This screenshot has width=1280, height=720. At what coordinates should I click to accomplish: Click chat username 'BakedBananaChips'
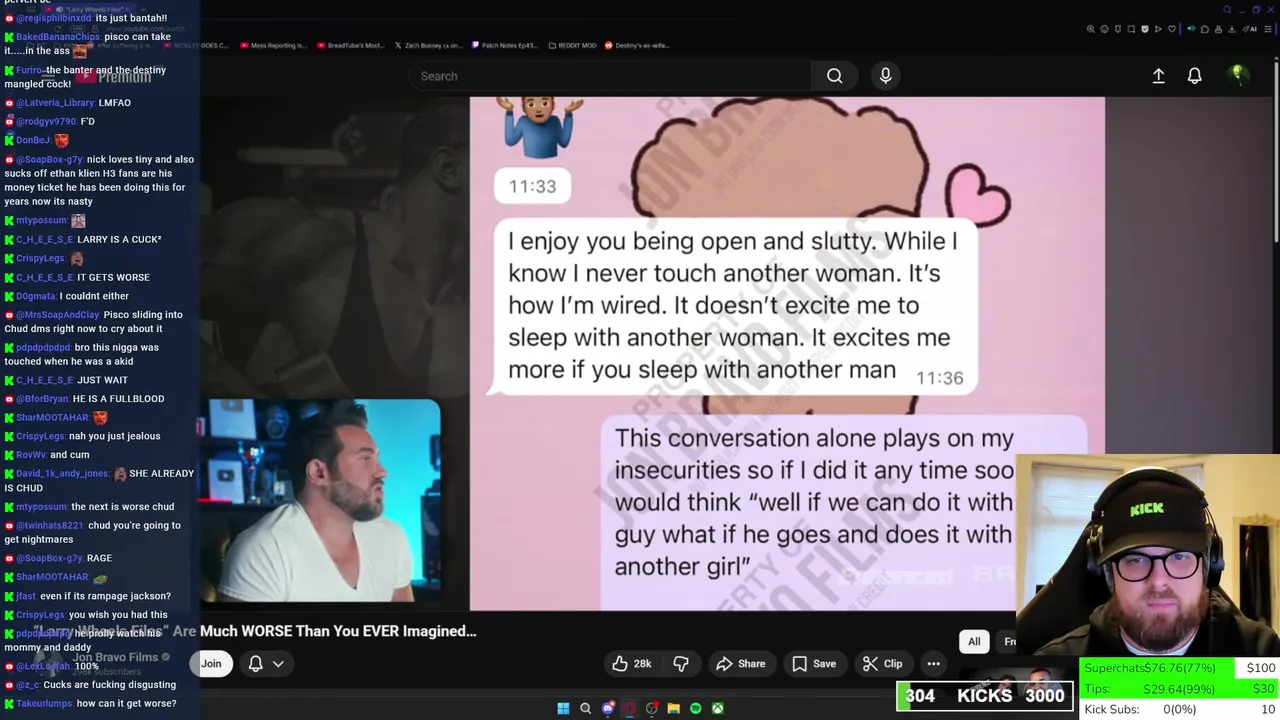[x=58, y=37]
